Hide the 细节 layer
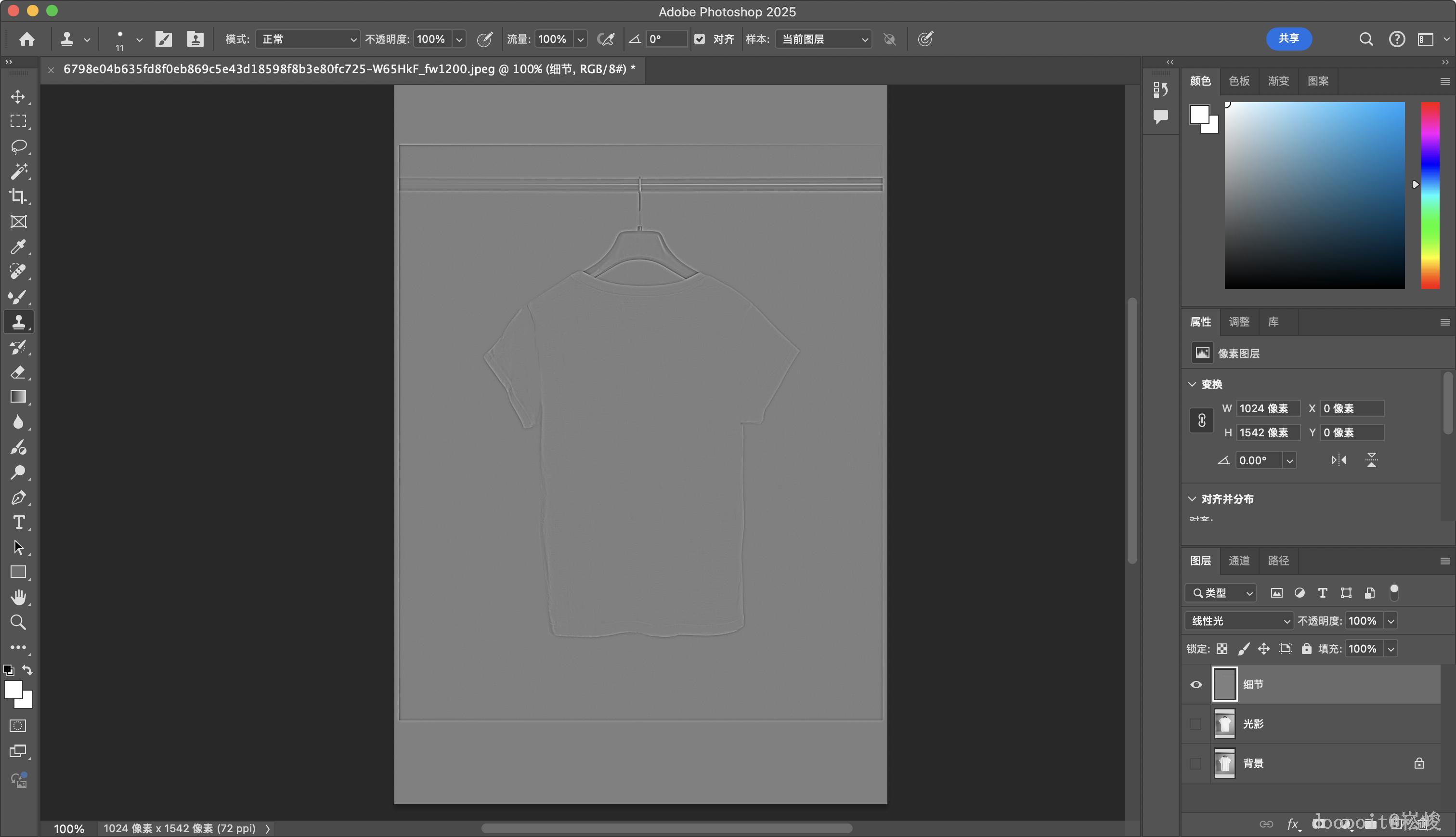Screen dimensions: 1456x837 [1196, 685]
